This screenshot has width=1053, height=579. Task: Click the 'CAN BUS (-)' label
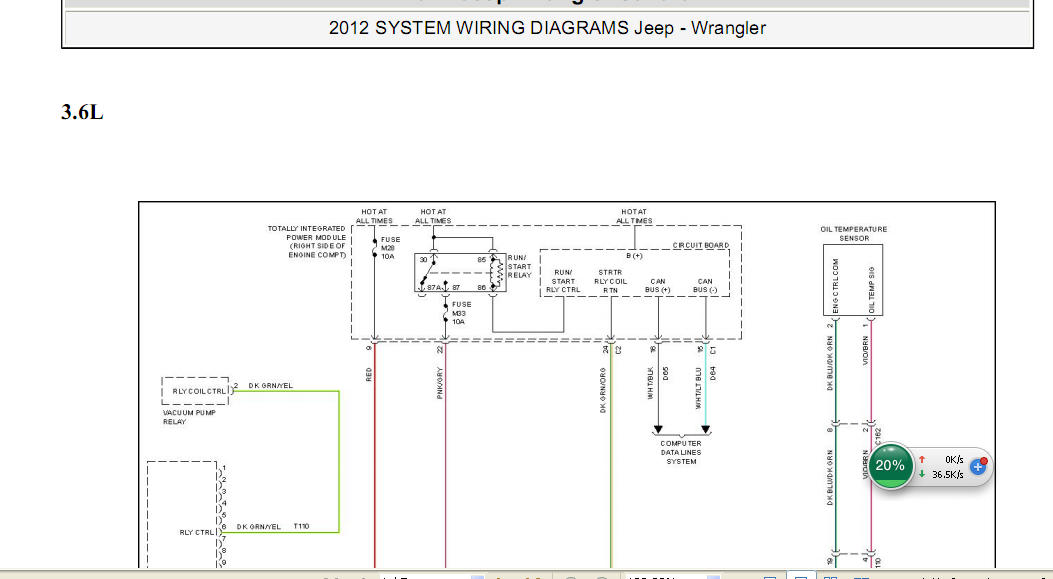click(705, 286)
